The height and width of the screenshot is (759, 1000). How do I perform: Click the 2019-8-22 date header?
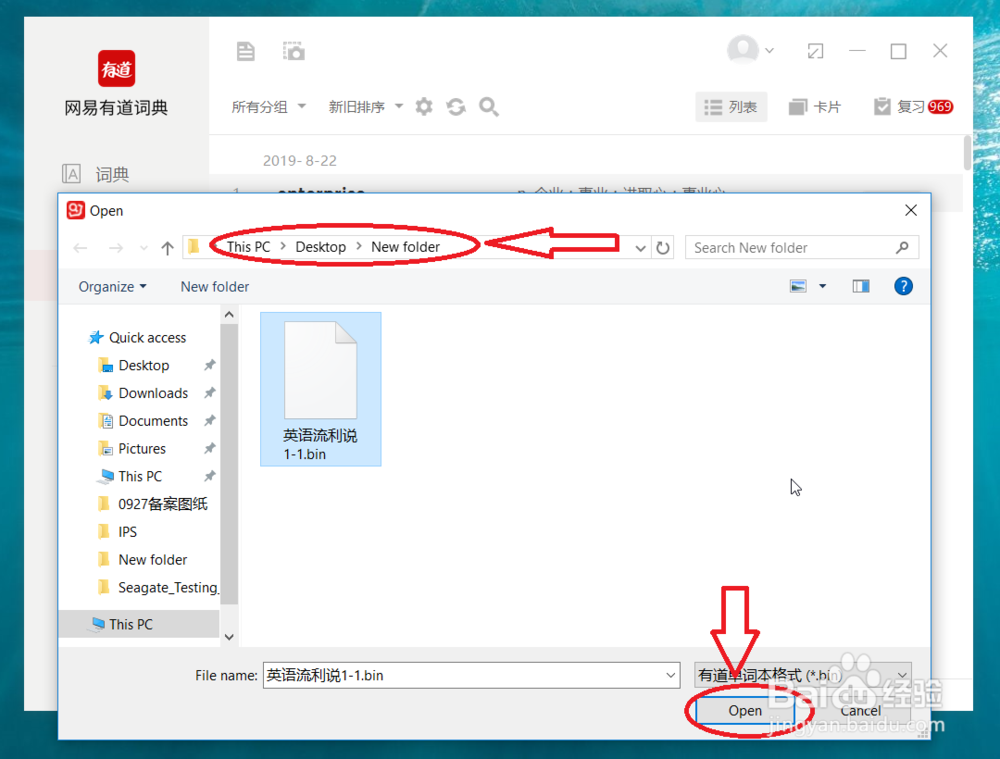pyautogui.click(x=300, y=161)
